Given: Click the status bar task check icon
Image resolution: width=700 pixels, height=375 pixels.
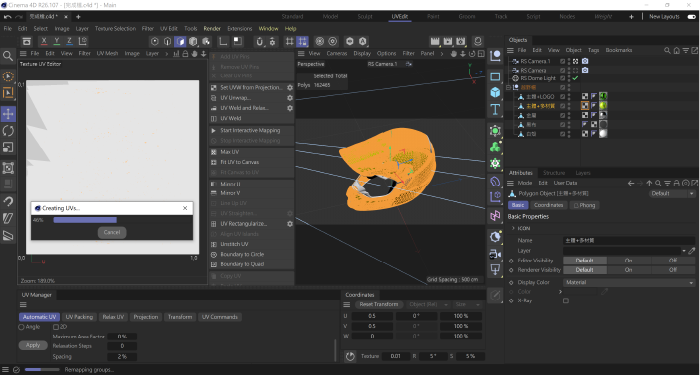Looking at the screenshot, I should pyautogui.click(x=17, y=370).
